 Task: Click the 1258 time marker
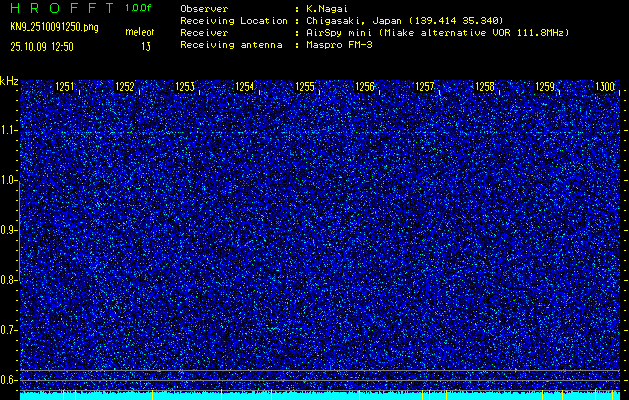tap(485, 87)
